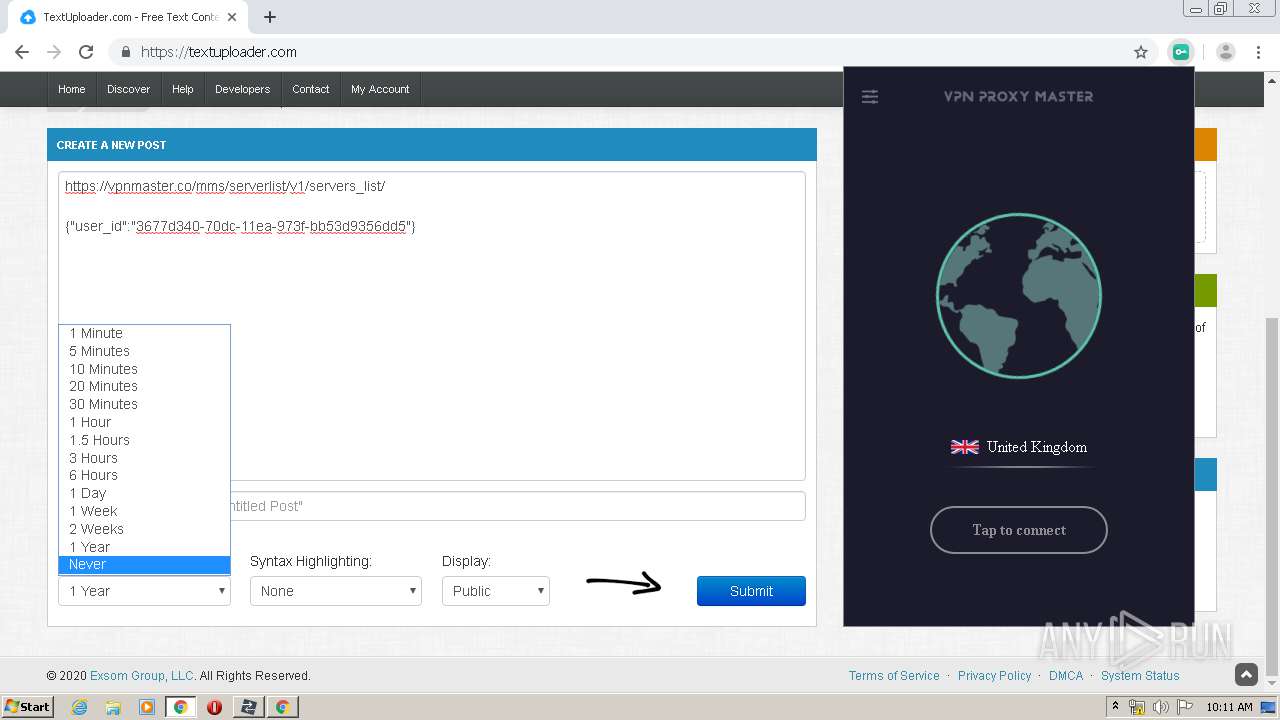Click the United Kingdom flag icon
Image resolution: width=1280 pixels, height=720 pixels.
point(965,447)
